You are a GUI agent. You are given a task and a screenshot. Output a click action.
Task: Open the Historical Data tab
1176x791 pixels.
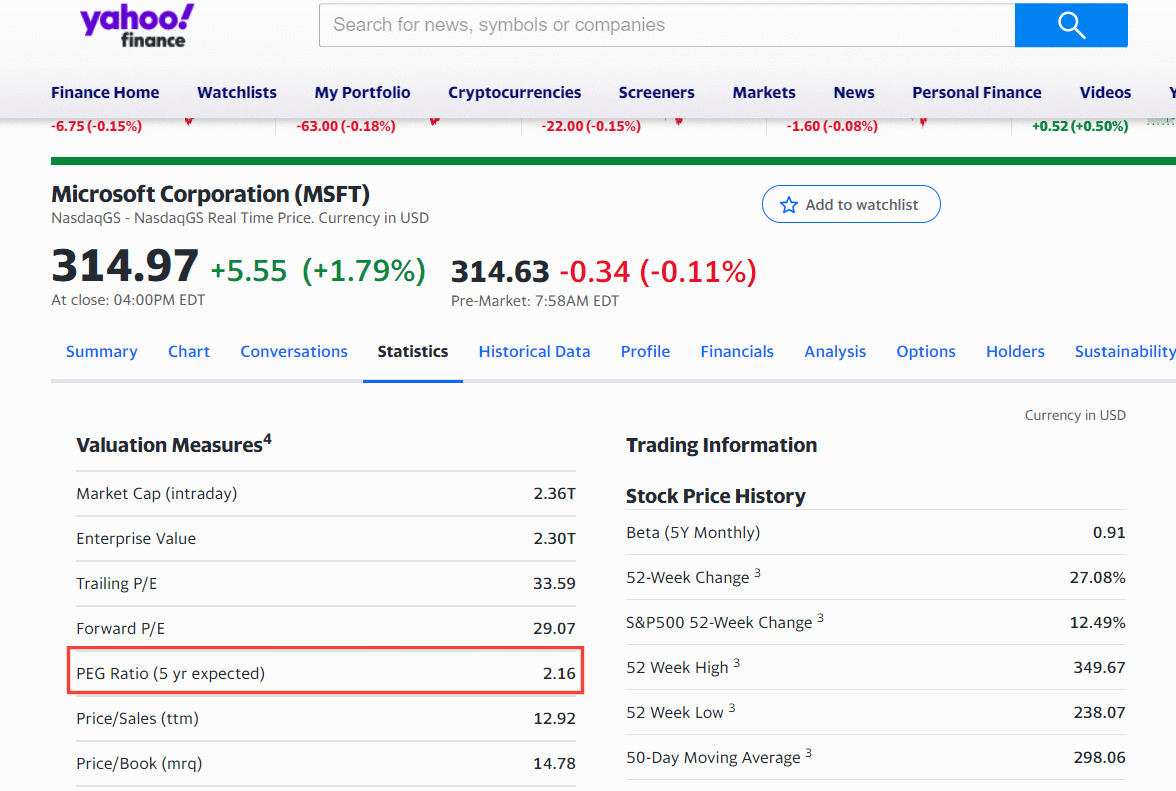(x=534, y=351)
